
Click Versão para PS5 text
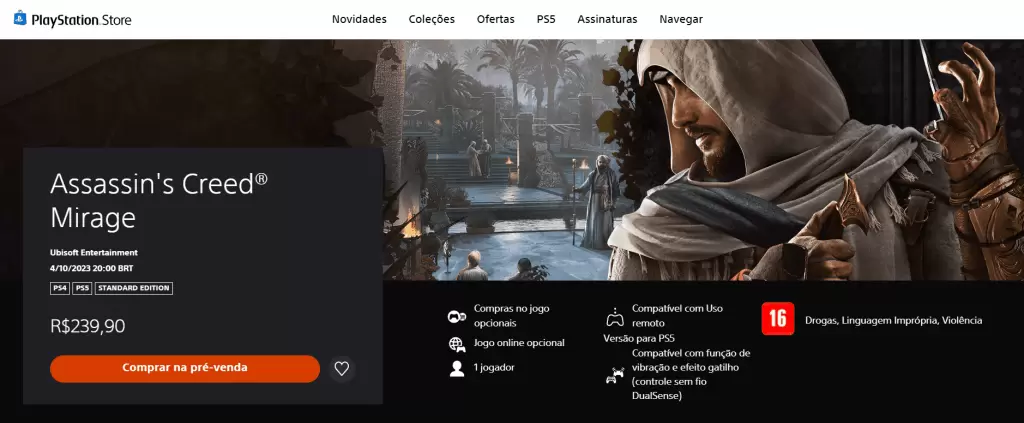click(x=639, y=338)
